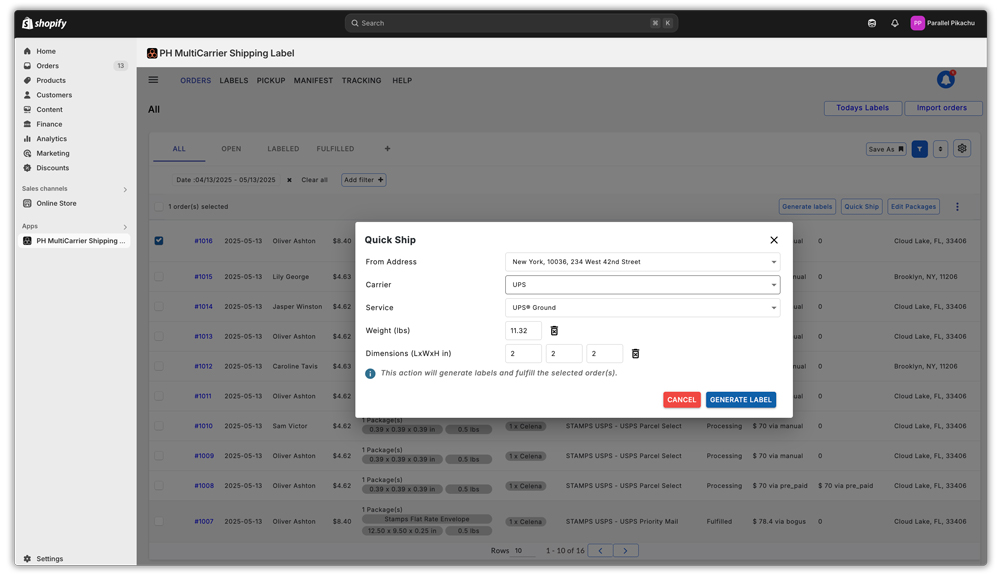Click the sort arrows icon button
The image size is (1000, 578).
[x=940, y=149]
